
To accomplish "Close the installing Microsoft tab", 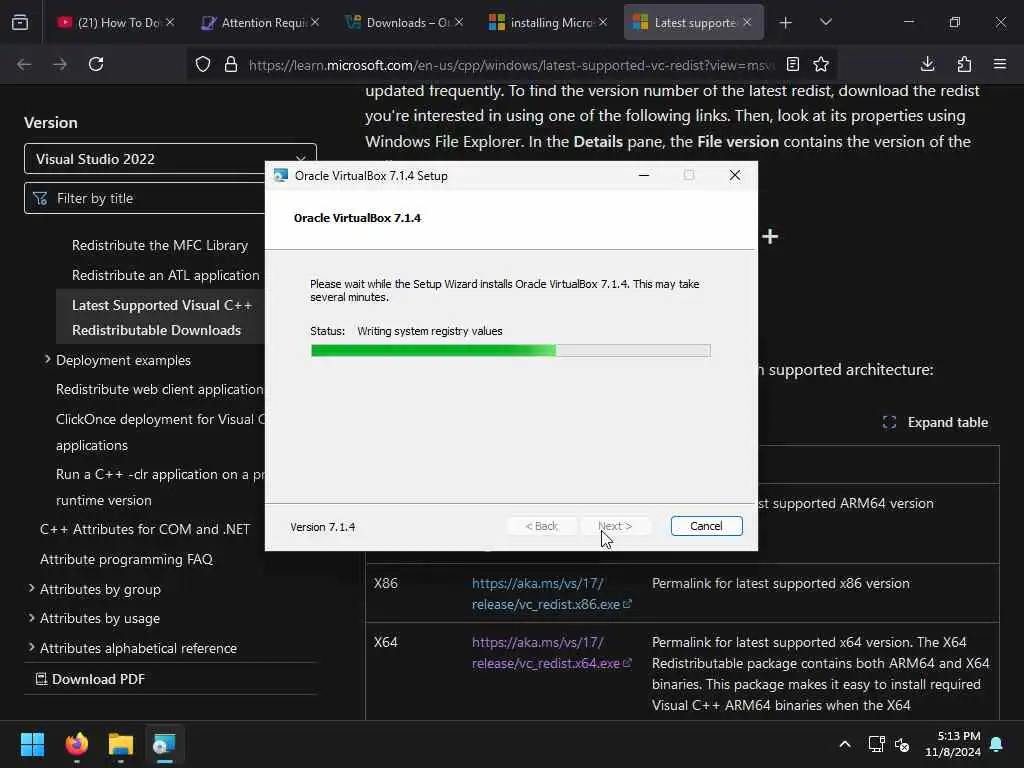I will coord(603,22).
